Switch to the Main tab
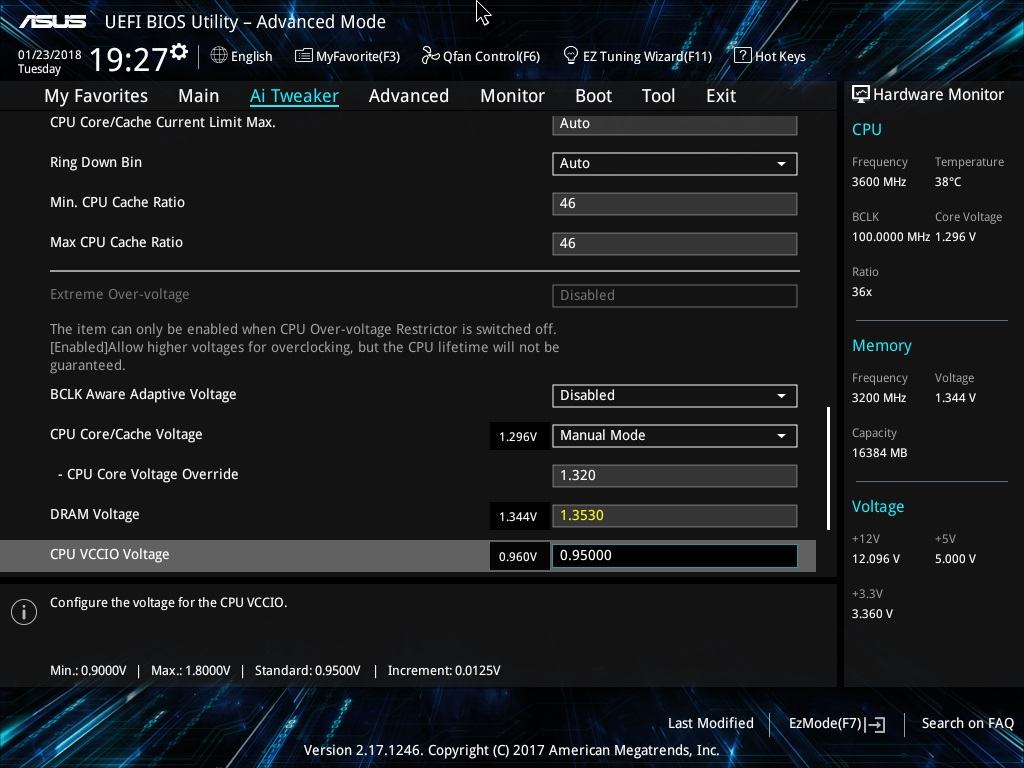Viewport: 1024px width, 768px height. click(199, 96)
